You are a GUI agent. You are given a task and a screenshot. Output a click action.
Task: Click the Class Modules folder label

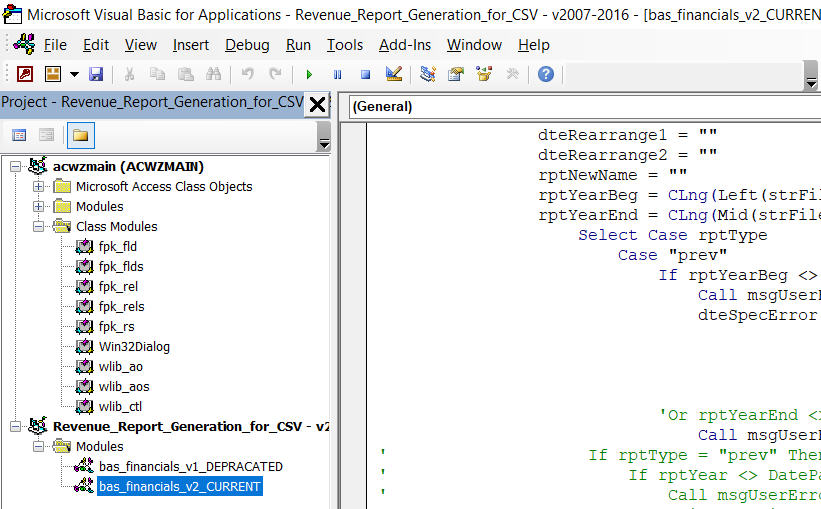click(117, 227)
